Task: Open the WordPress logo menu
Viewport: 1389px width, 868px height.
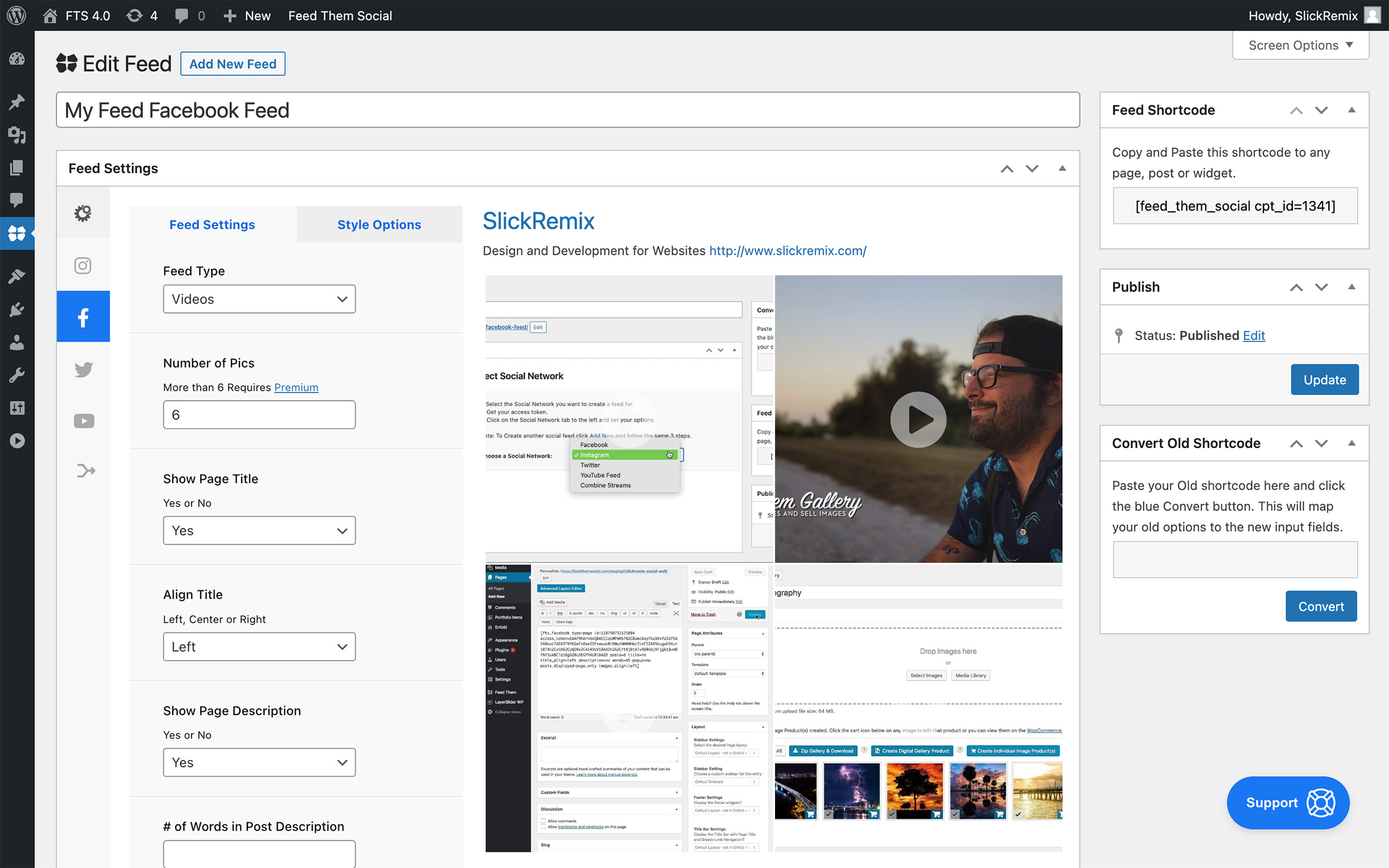Action: point(17,16)
